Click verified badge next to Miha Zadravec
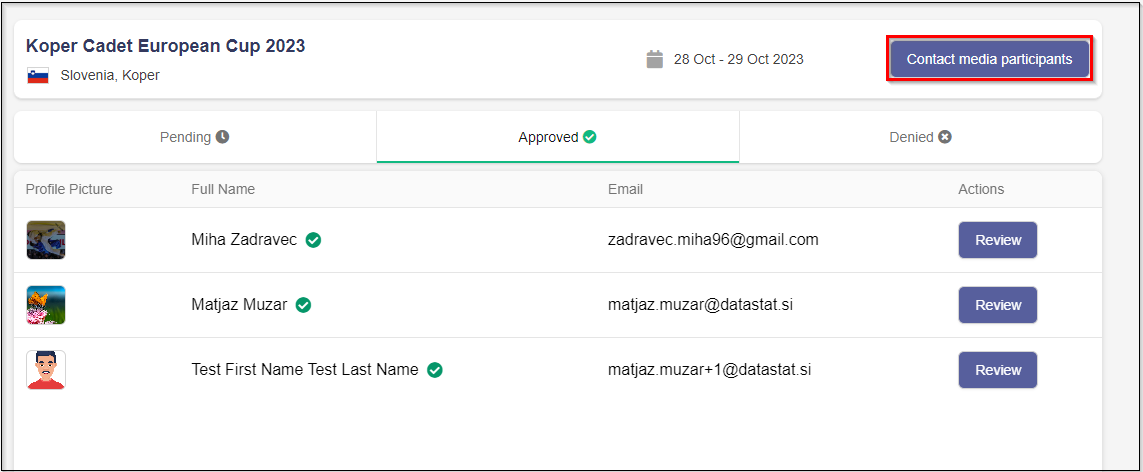Viewport: 1143px width, 472px height. point(313,240)
